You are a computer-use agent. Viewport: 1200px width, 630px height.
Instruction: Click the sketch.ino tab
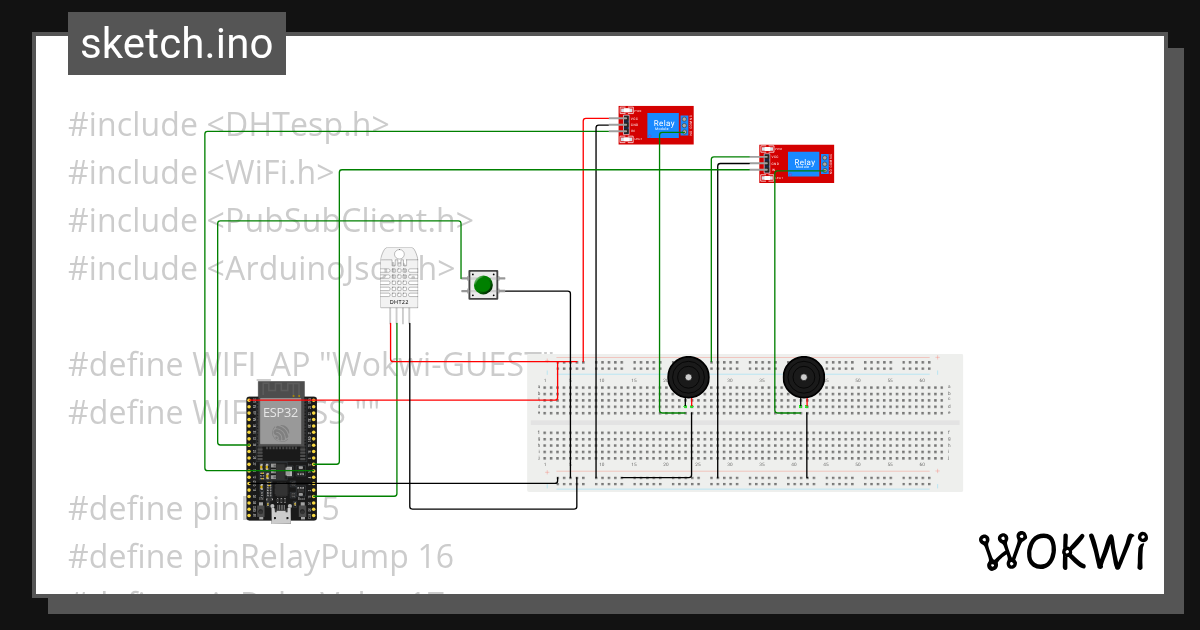pyautogui.click(x=177, y=43)
